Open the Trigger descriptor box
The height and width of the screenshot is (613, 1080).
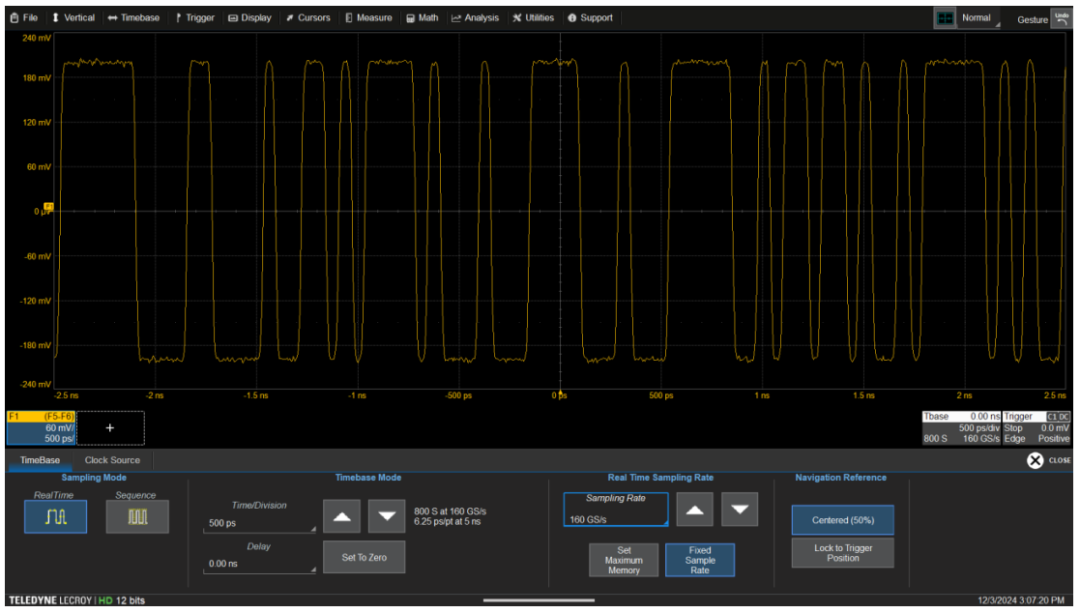point(1037,428)
